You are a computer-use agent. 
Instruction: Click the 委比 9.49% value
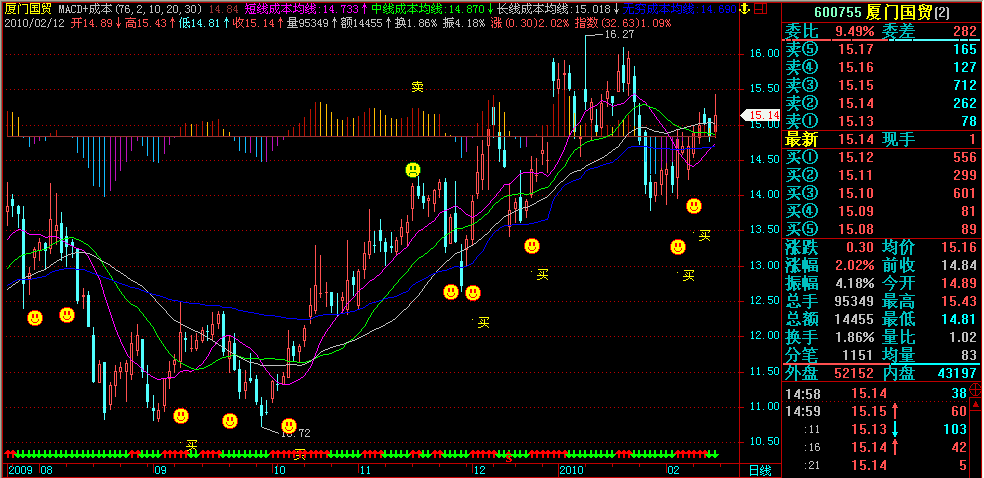[x=855, y=31]
